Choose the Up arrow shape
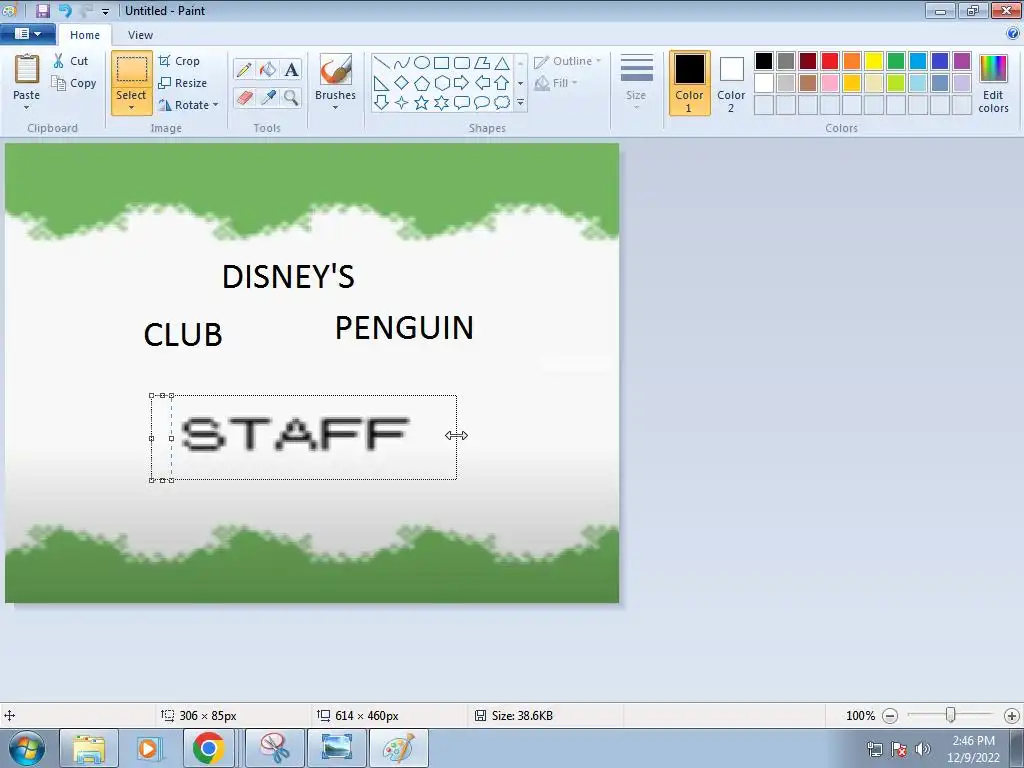 coord(502,83)
